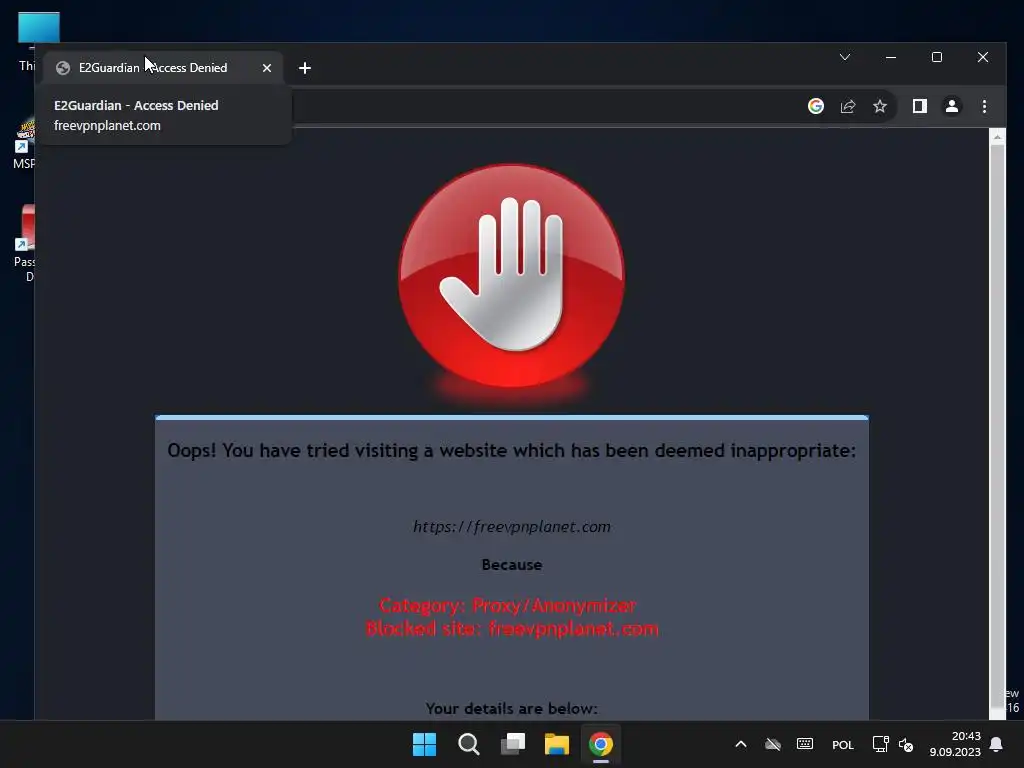Select the E2Guardian - Access Denied tab
This screenshot has width=1024, height=768.
[x=163, y=68]
